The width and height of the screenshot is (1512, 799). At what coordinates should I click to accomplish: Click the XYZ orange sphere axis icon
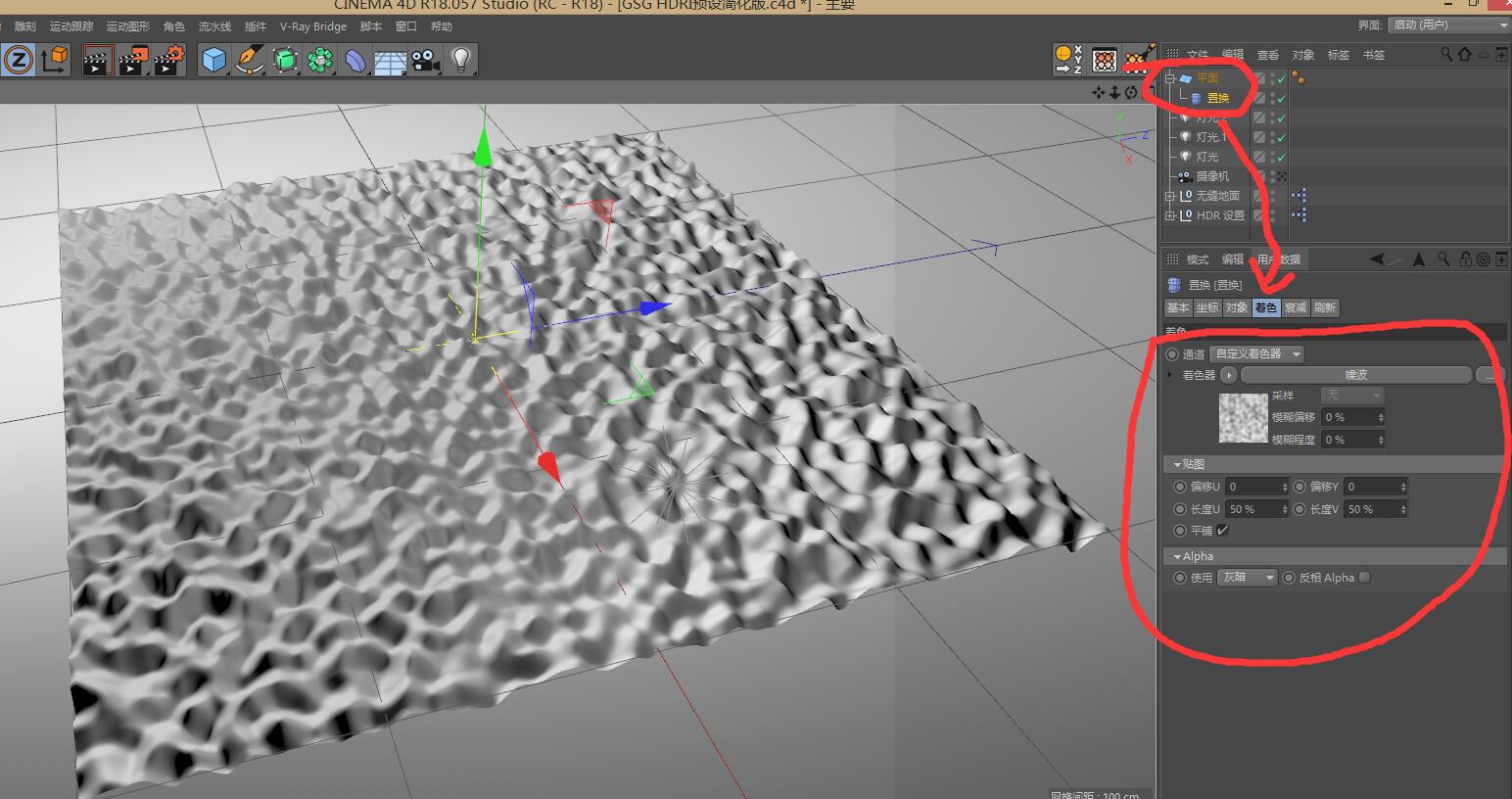[x=1068, y=60]
